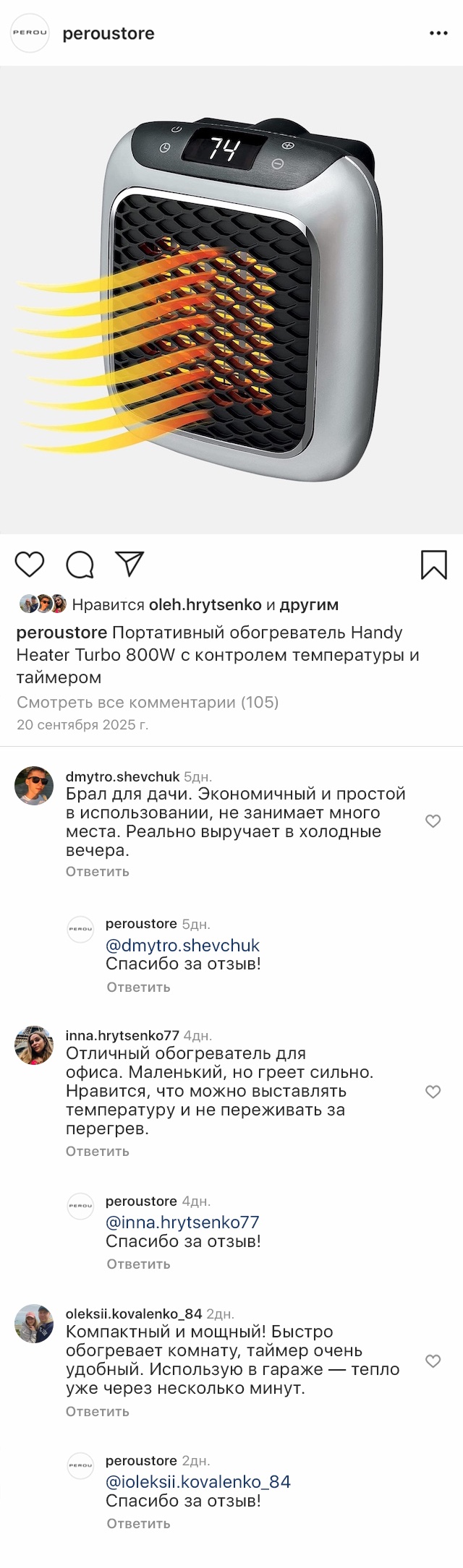Like inna.hrytsenko77's comment
Viewport: 463px width, 1568px height.
pyautogui.click(x=433, y=1092)
